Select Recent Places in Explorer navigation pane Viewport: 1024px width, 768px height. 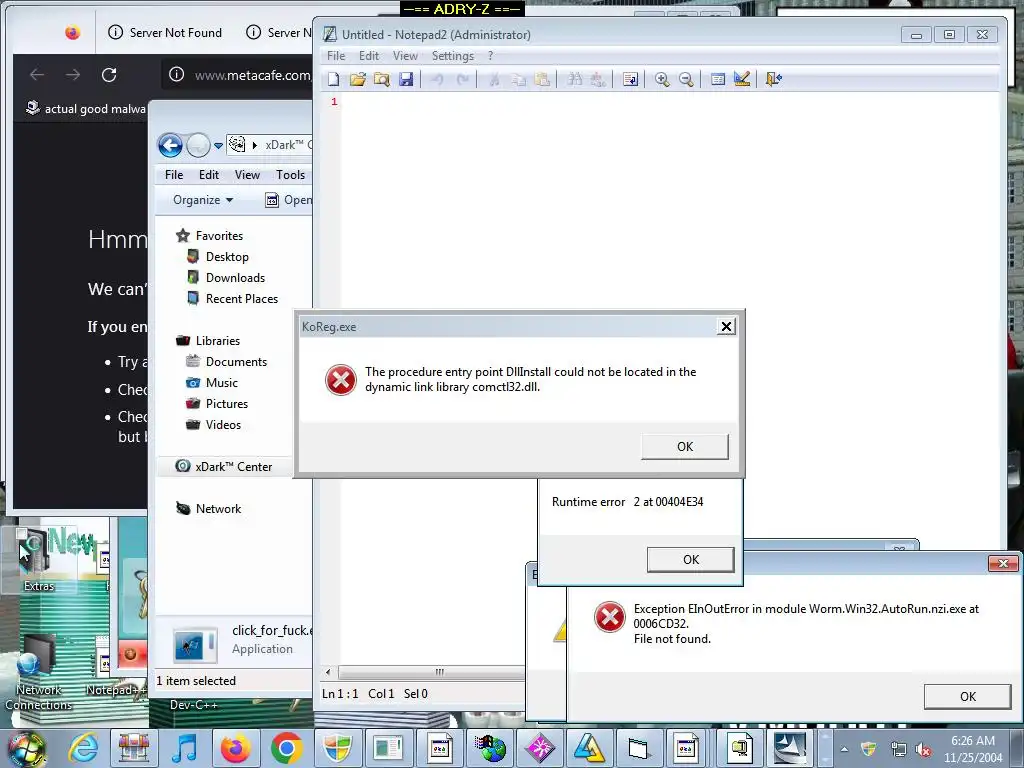click(x=232, y=298)
